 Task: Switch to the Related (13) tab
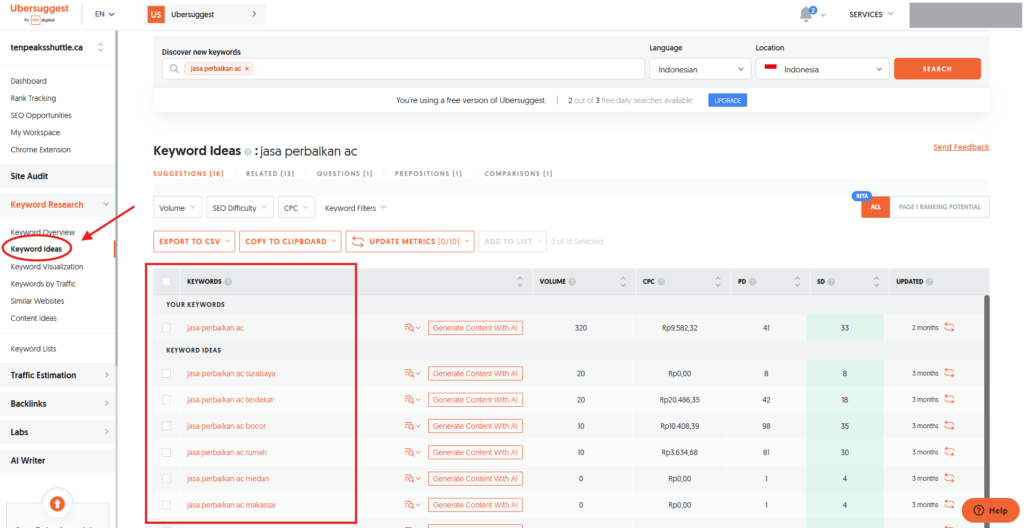click(270, 174)
